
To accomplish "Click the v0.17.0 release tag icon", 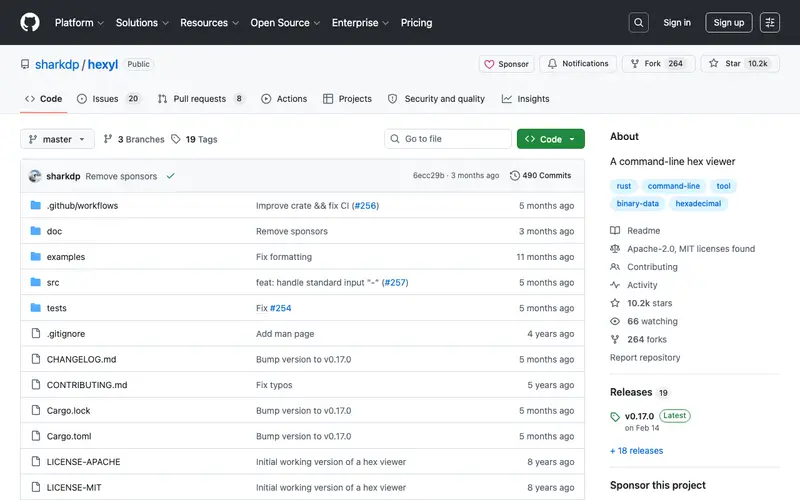I will [x=615, y=417].
